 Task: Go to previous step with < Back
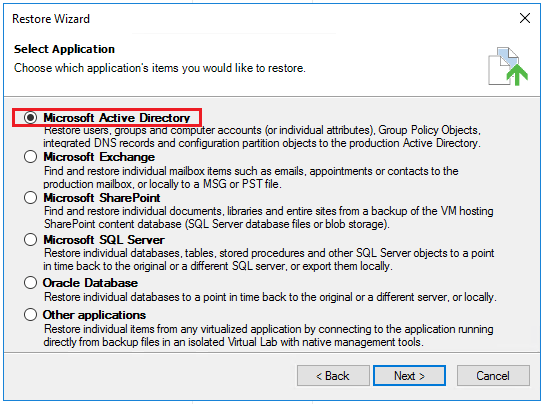click(333, 375)
